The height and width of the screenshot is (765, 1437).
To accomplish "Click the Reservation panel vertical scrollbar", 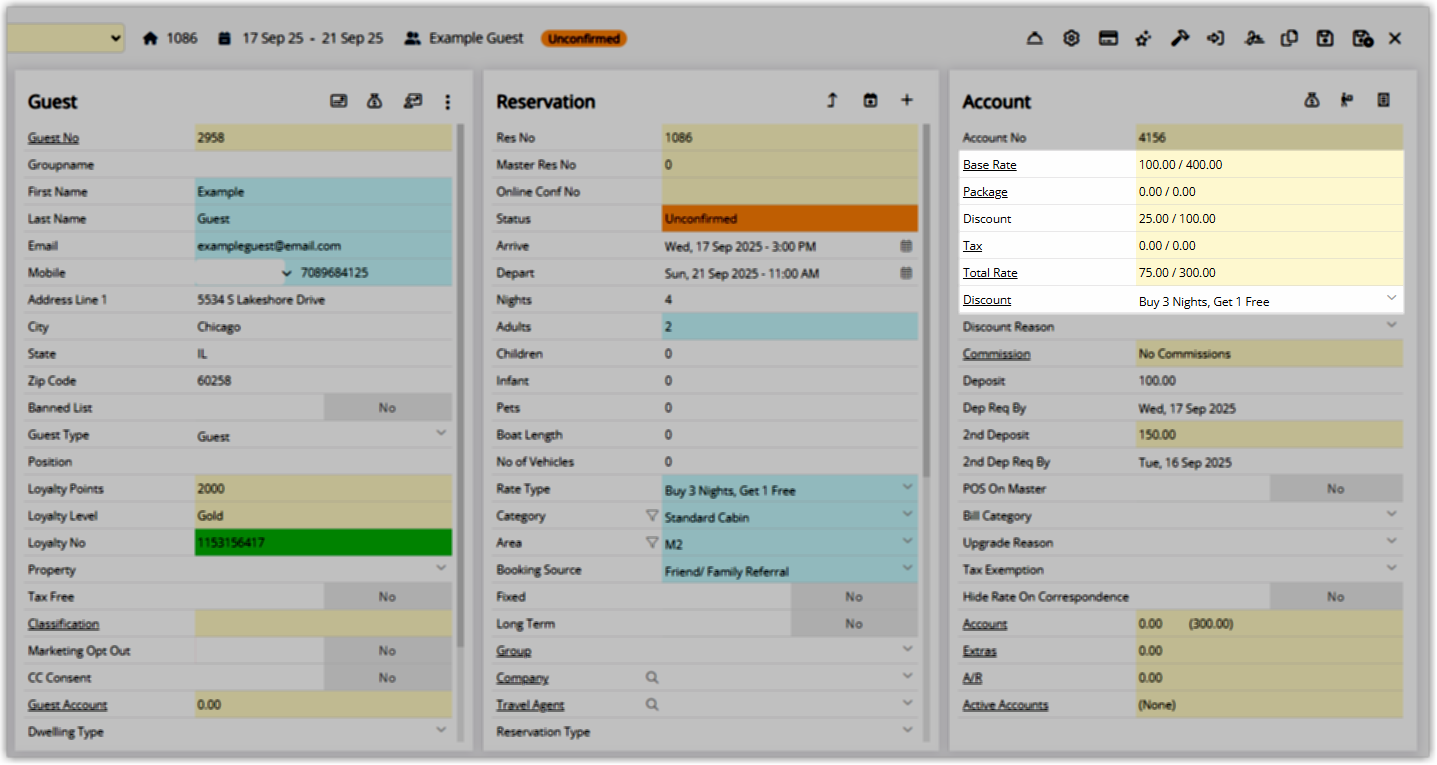I will pos(925,300).
